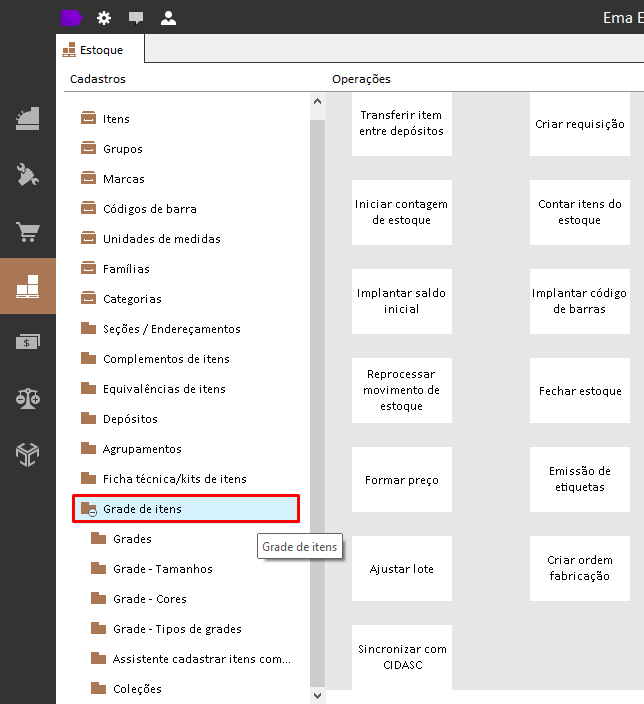This screenshot has height=704, width=644.
Task: Open the user profile icon
Action: [168, 18]
